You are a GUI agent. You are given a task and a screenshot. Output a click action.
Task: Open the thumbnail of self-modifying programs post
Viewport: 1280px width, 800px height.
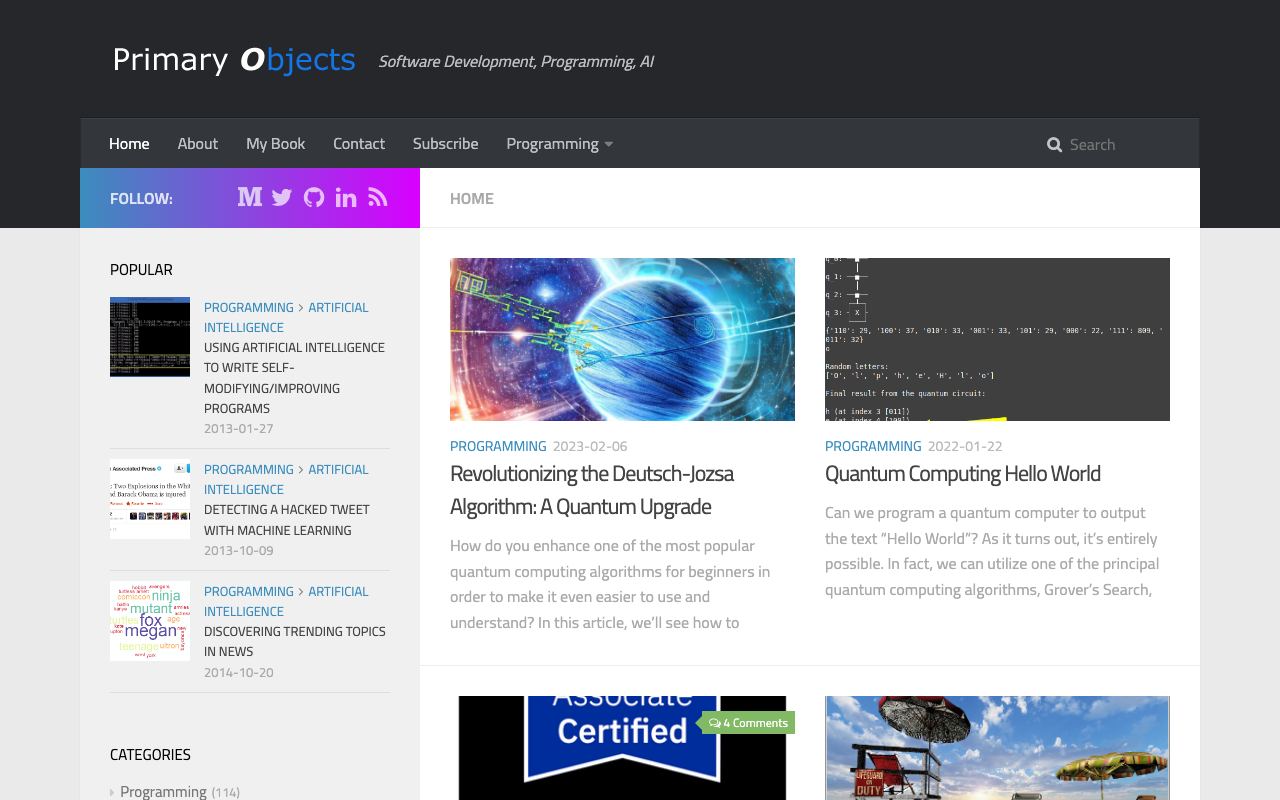point(150,337)
